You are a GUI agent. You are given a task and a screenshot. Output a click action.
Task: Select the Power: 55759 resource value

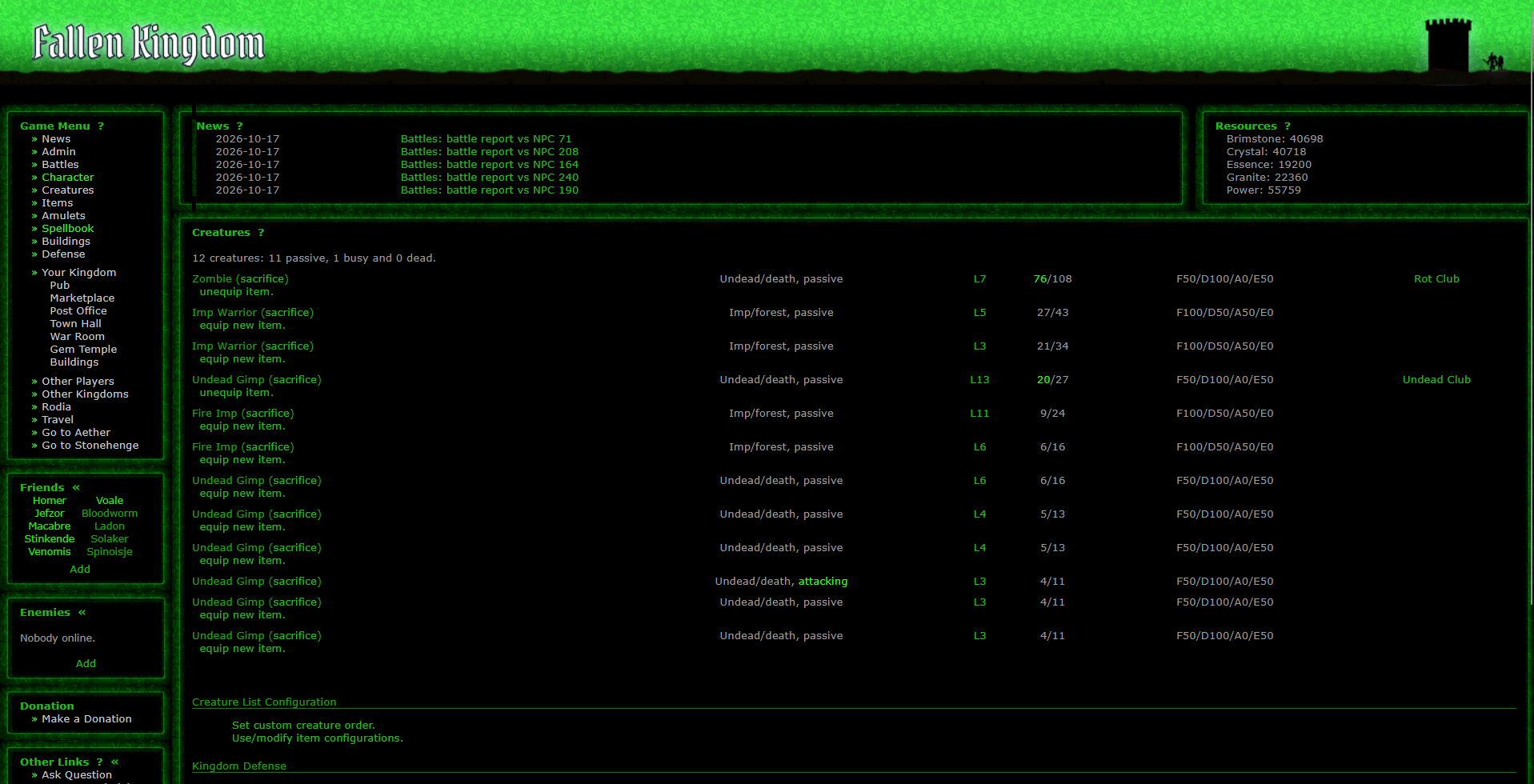point(1264,190)
